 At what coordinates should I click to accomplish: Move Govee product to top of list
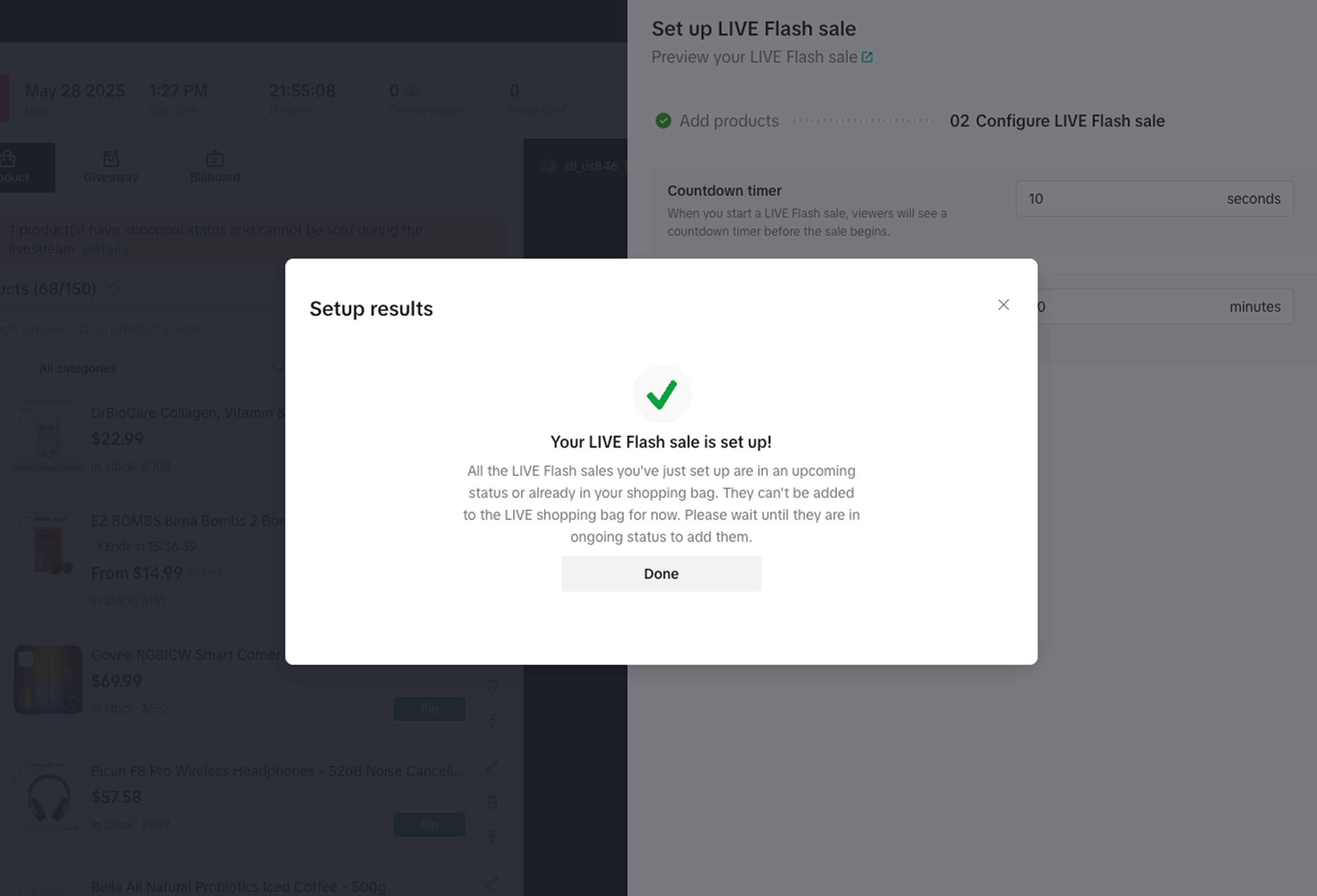(492, 721)
